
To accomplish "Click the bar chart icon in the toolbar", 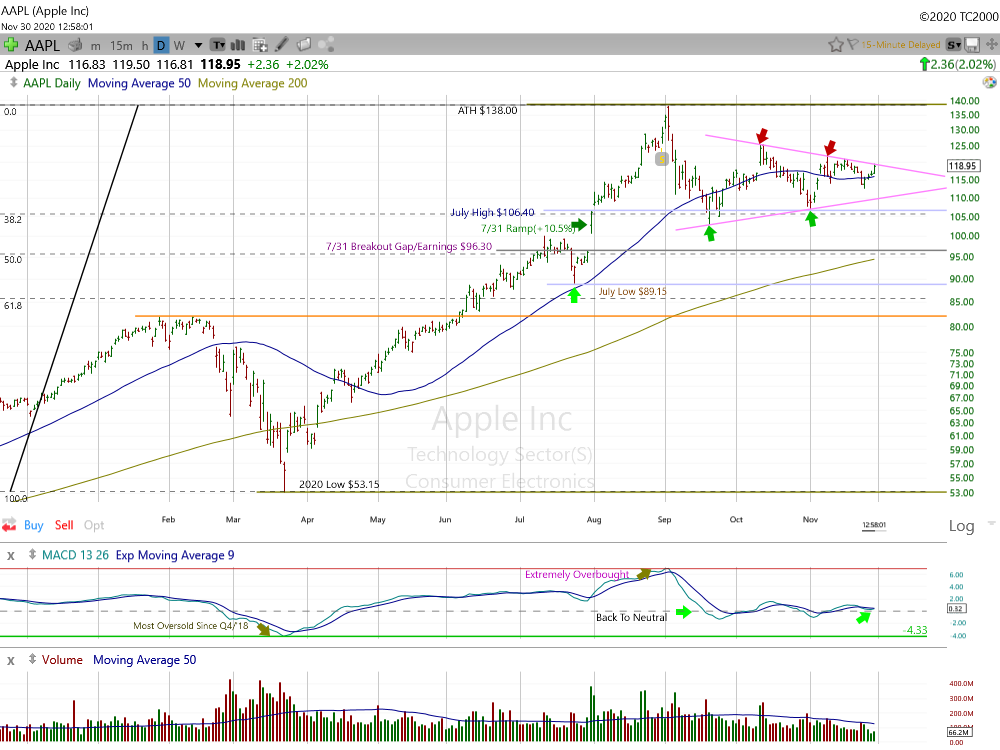I will [x=238, y=45].
